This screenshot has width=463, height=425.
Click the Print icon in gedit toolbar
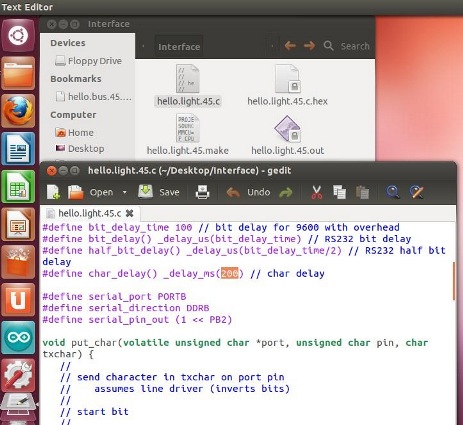click(x=202, y=192)
